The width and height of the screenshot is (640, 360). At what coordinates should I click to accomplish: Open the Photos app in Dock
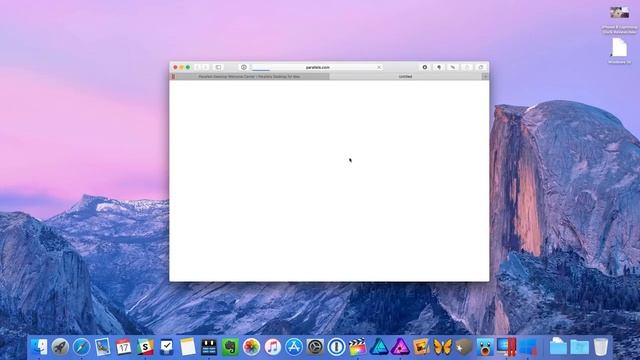[x=251, y=347]
